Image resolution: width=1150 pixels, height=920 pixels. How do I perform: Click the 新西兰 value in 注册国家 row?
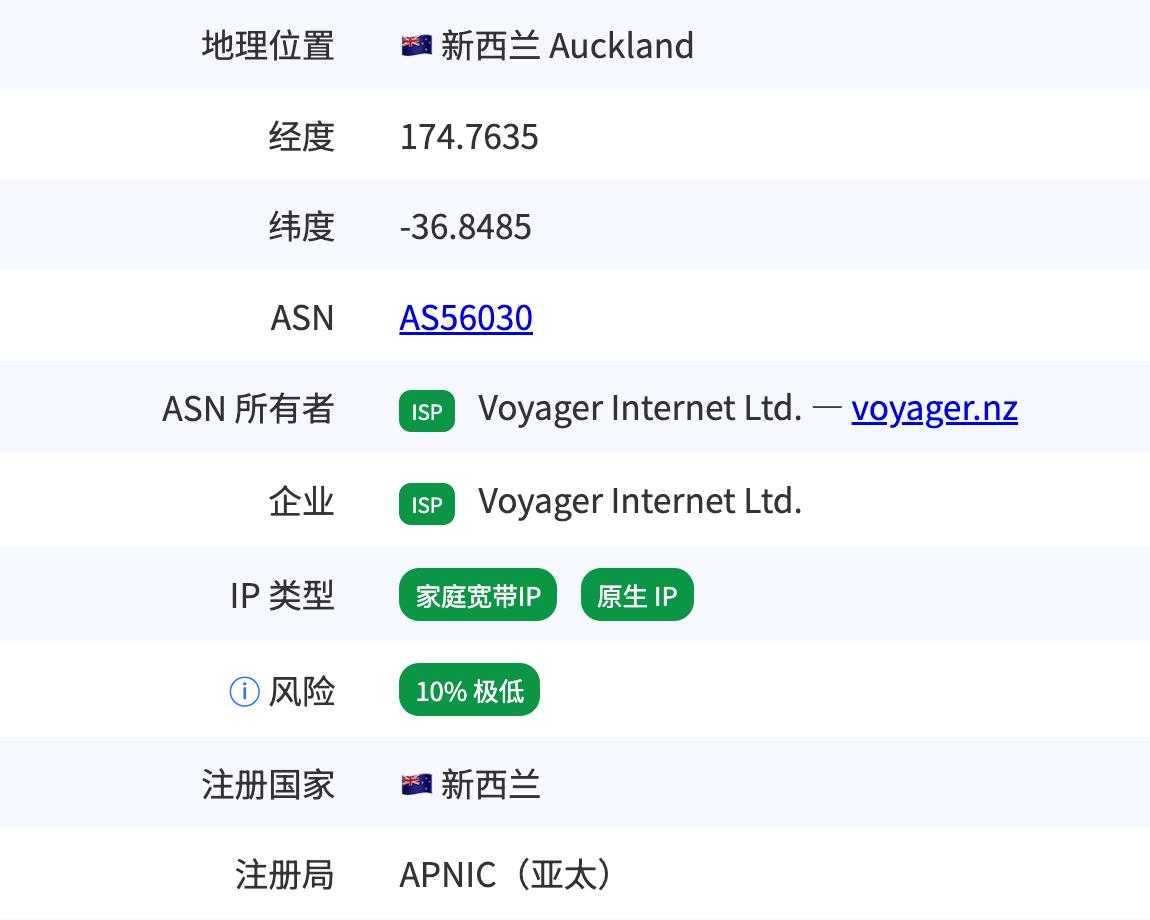pos(491,784)
